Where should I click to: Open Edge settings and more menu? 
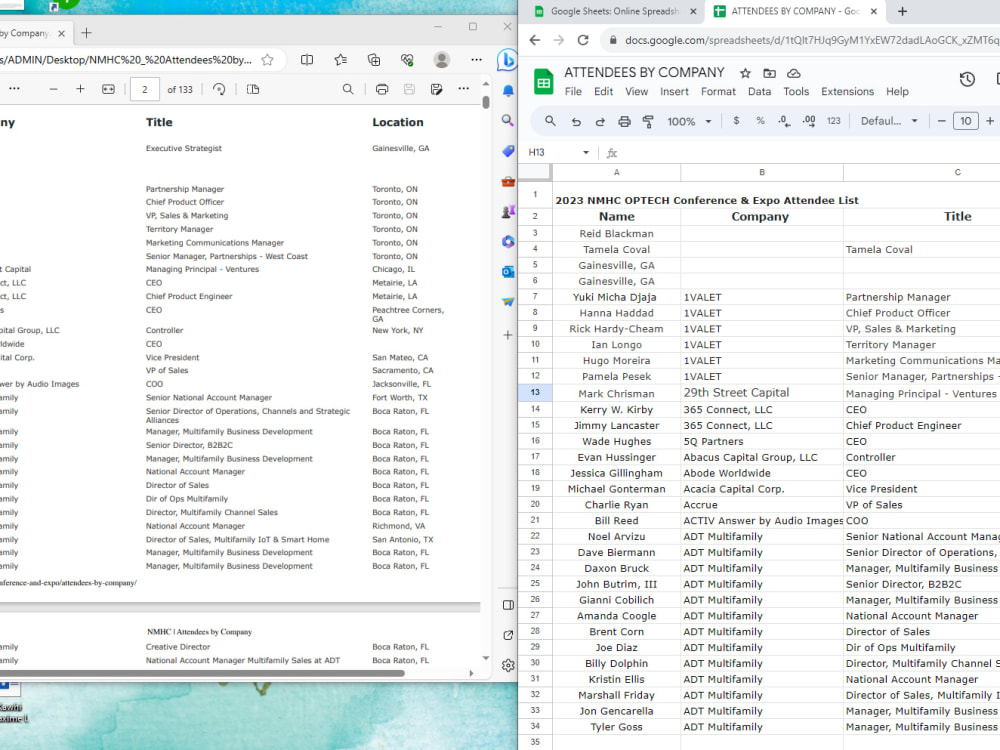tap(476, 60)
